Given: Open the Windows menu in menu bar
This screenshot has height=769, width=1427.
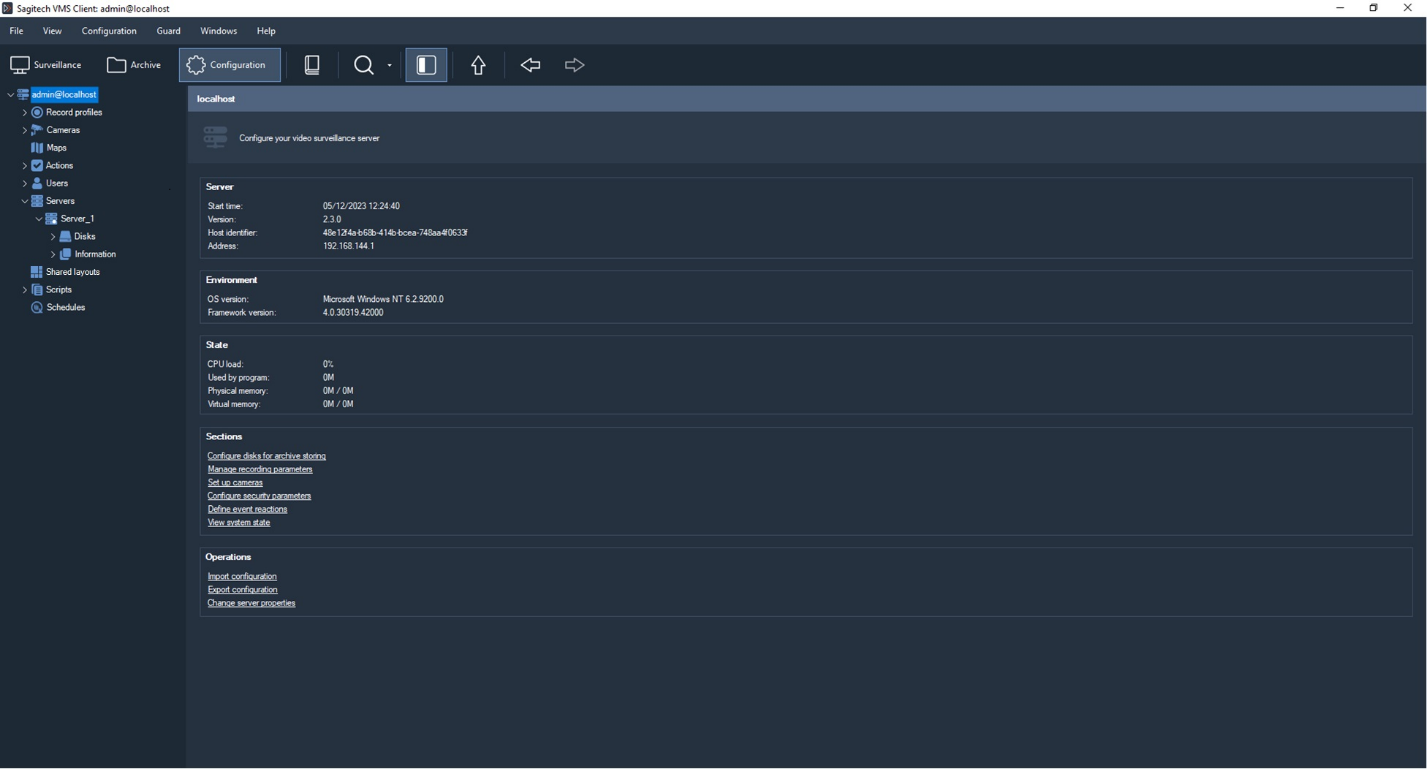Looking at the screenshot, I should (218, 31).
